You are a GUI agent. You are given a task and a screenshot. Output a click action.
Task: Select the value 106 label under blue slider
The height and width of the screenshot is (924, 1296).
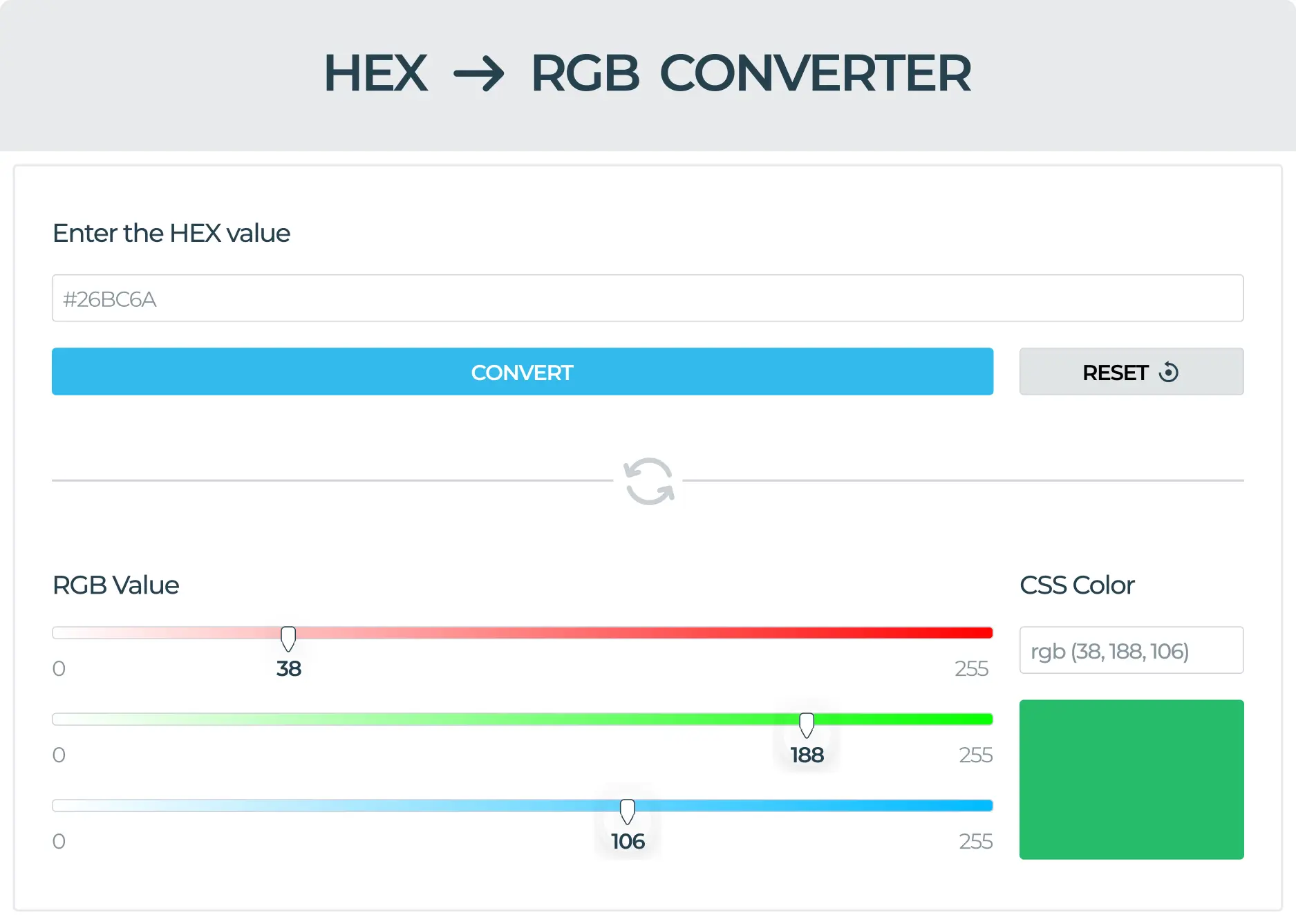(627, 842)
